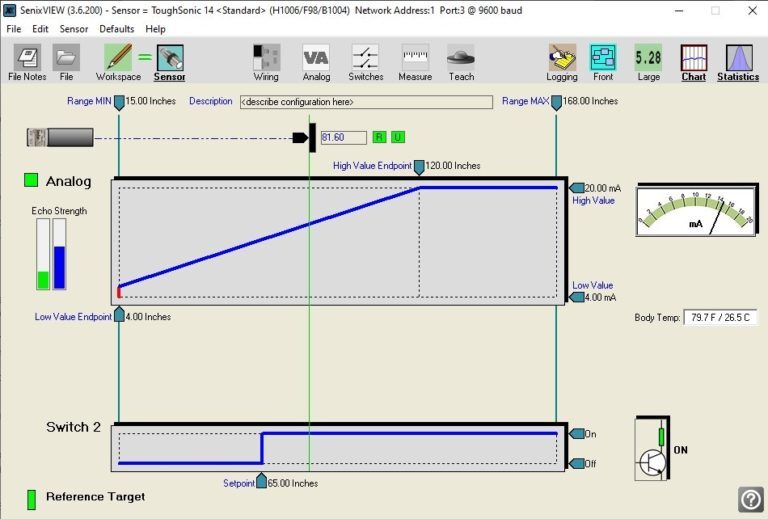The image size is (768, 519).
Task: Click the Teach toolbar icon
Action: pos(461,58)
